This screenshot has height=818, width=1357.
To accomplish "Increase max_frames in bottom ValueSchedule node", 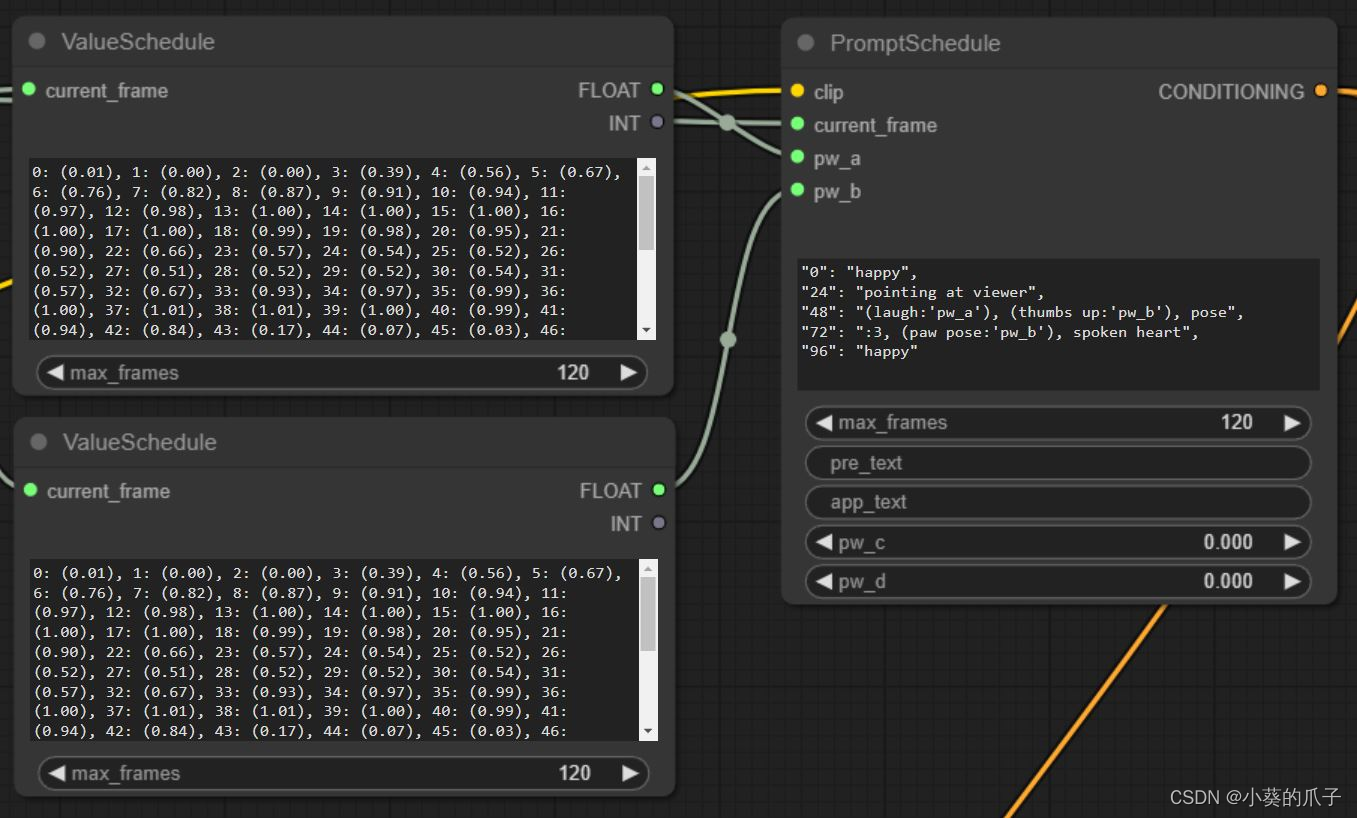I will [630, 773].
